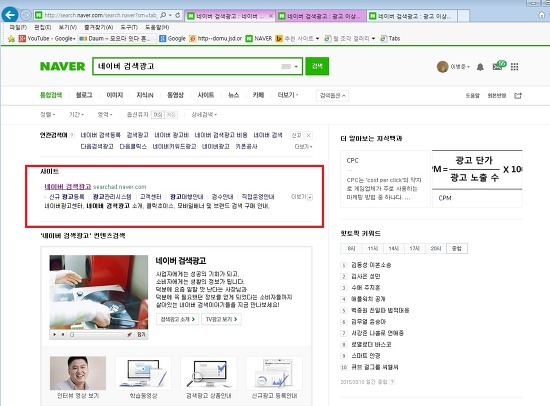
Task: Toggle the 옵션유지 on/off switch
Action: pyautogui.click(x=164, y=114)
